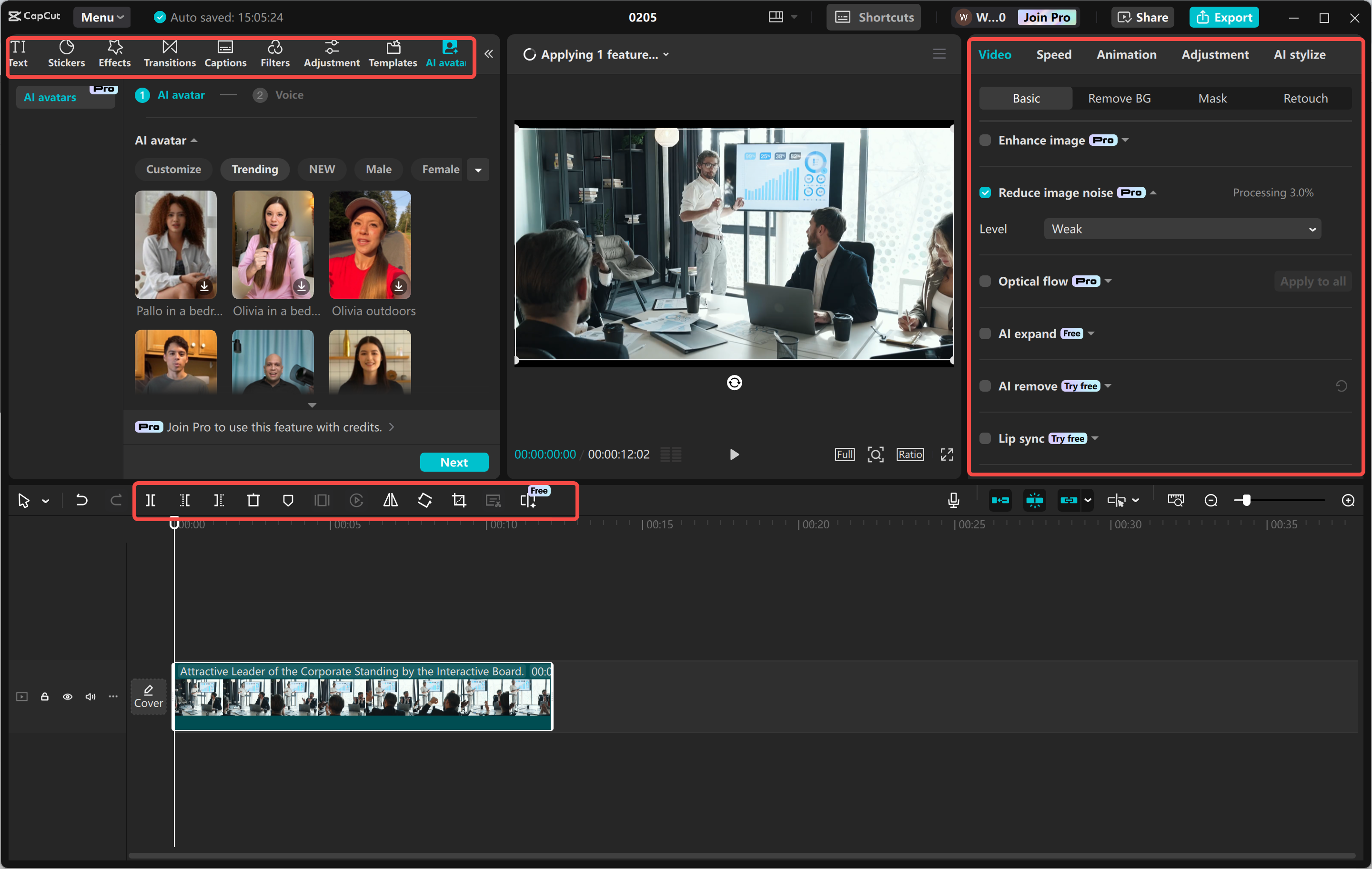Open the Level dropdown set to Weak
The image size is (1372, 869).
[x=1182, y=229]
